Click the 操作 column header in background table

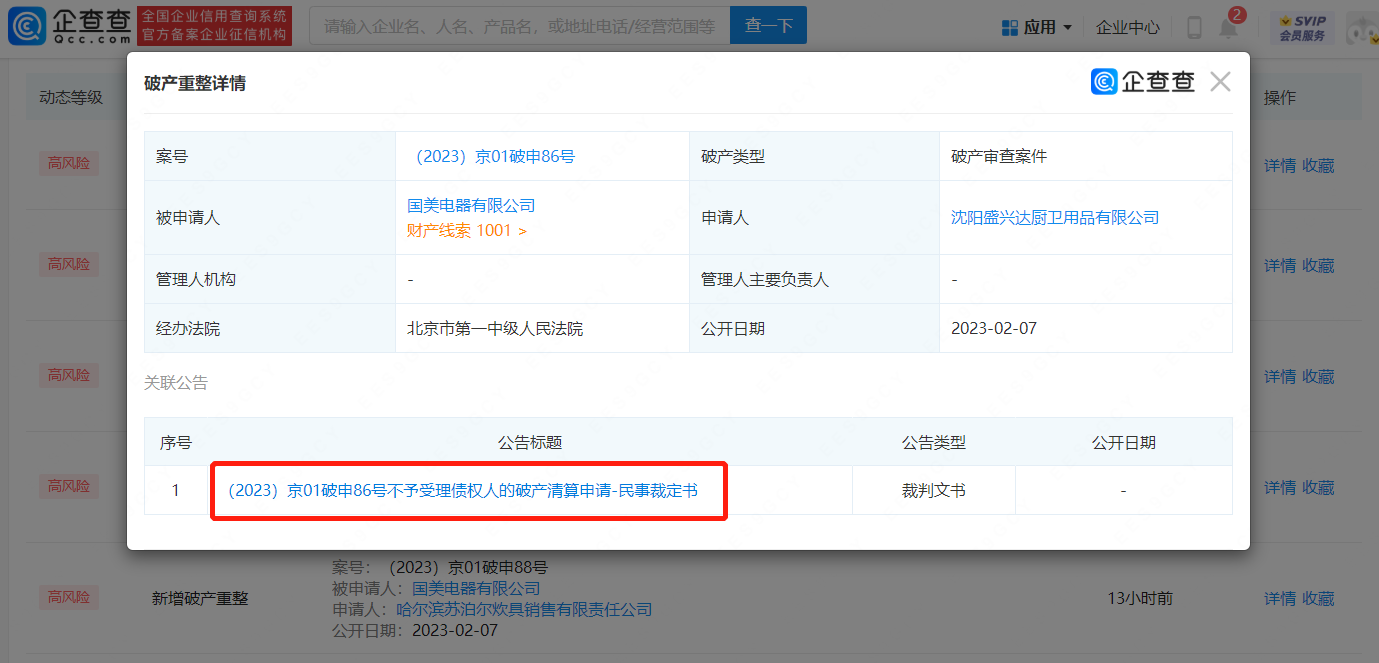(1280, 97)
